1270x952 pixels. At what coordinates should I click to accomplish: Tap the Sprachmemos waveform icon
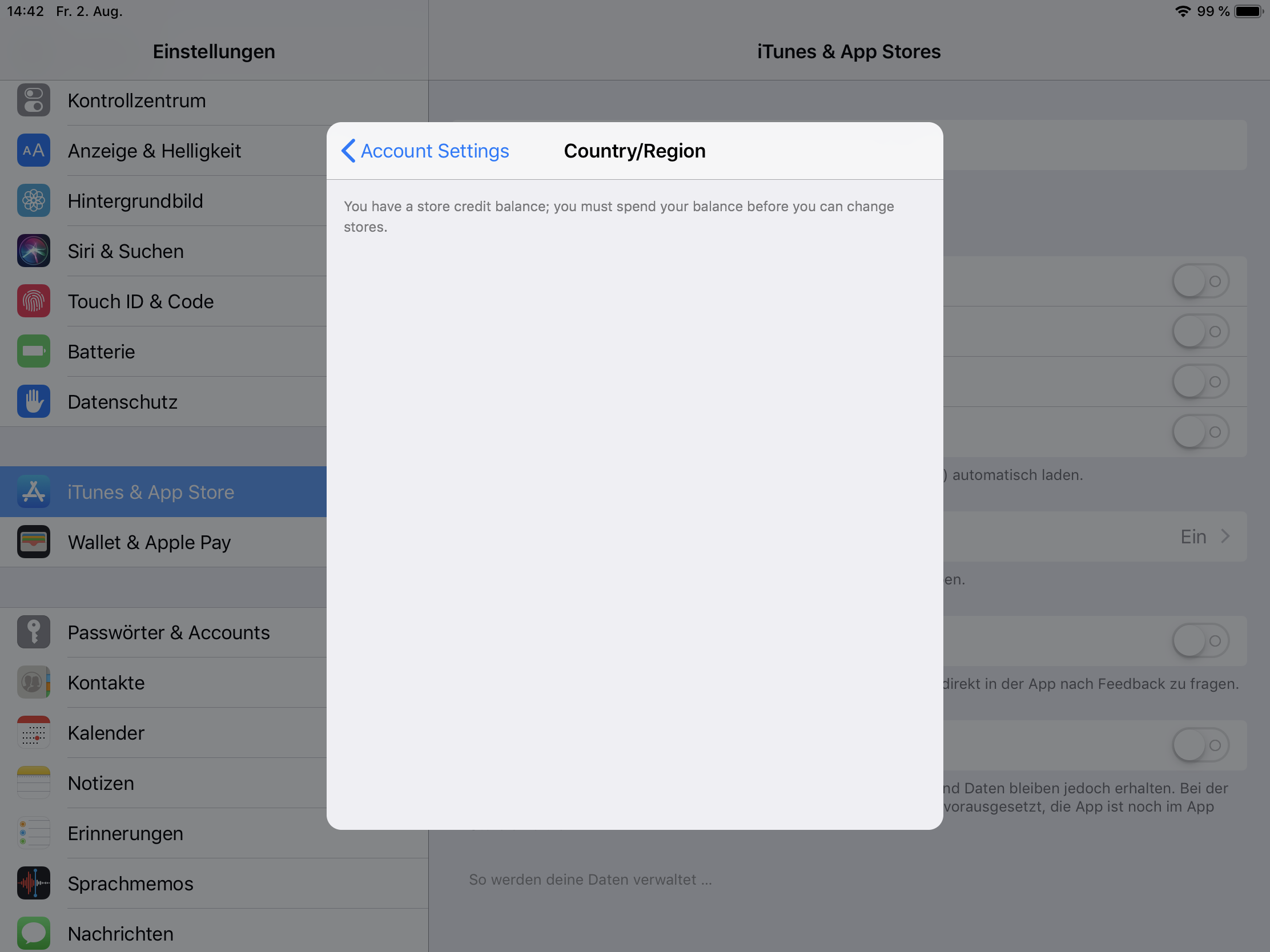33,883
